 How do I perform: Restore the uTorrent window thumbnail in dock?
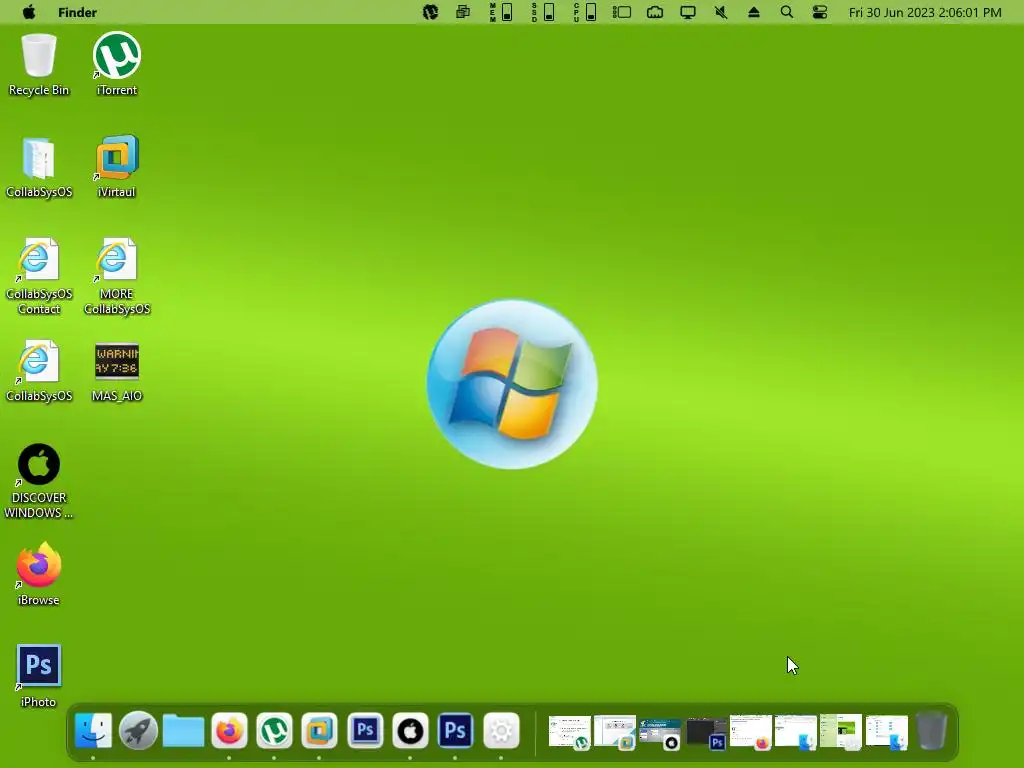click(569, 731)
